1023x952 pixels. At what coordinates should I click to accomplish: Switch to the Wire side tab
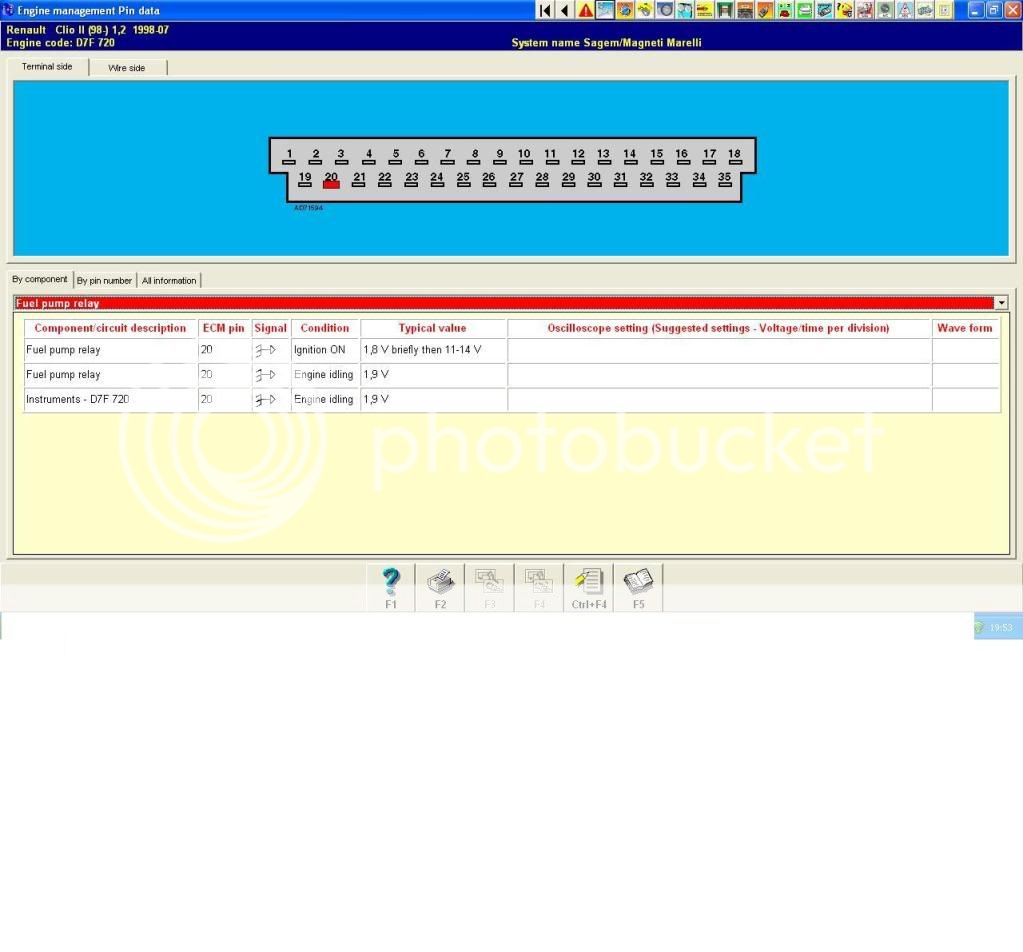coord(127,68)
